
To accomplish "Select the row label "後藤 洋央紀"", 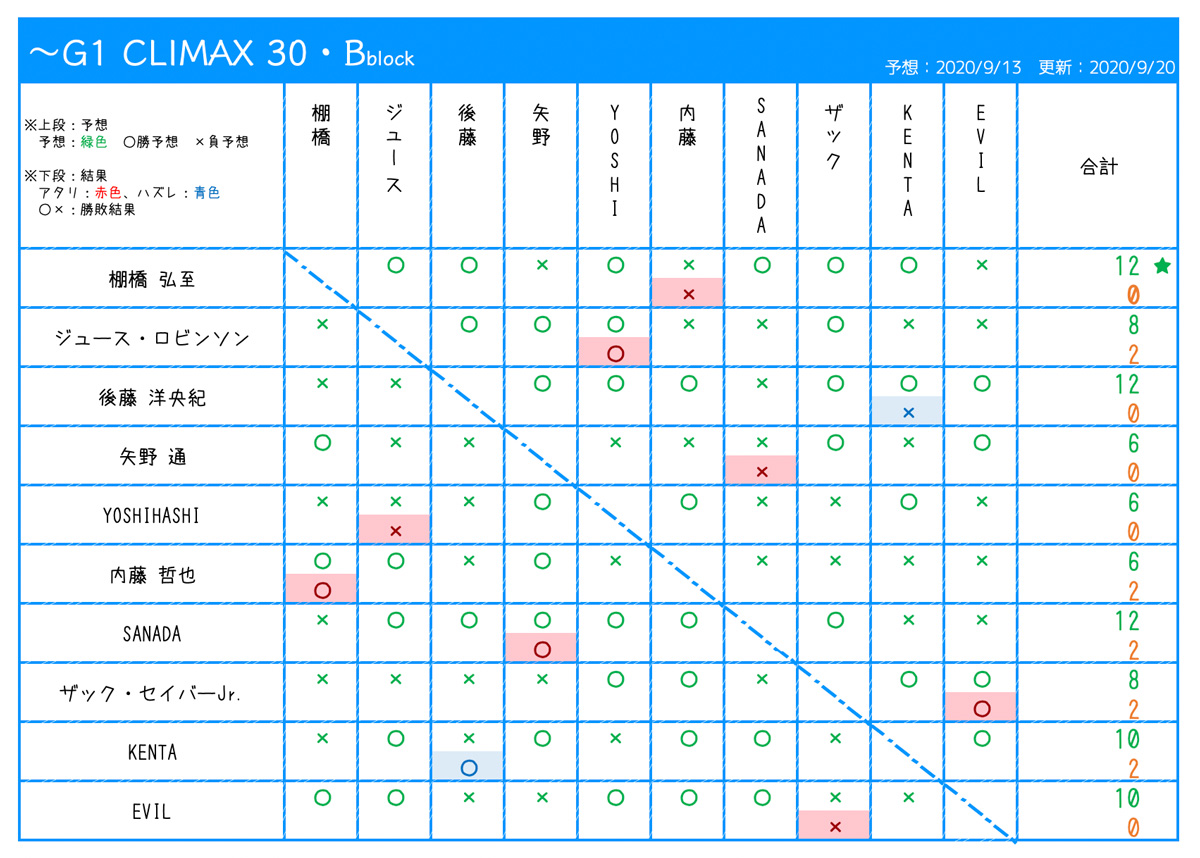I will (152, 397).
